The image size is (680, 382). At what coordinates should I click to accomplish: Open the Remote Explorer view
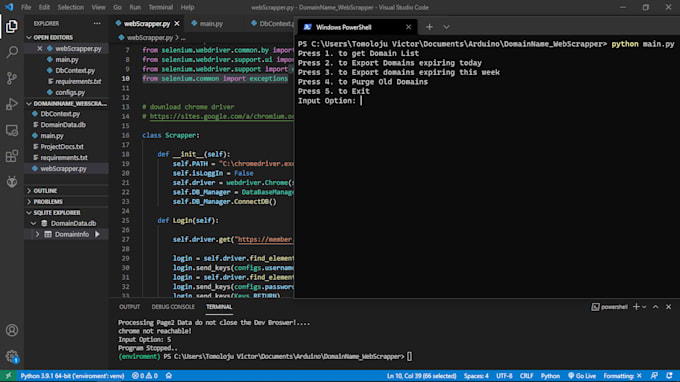point(12,131)
